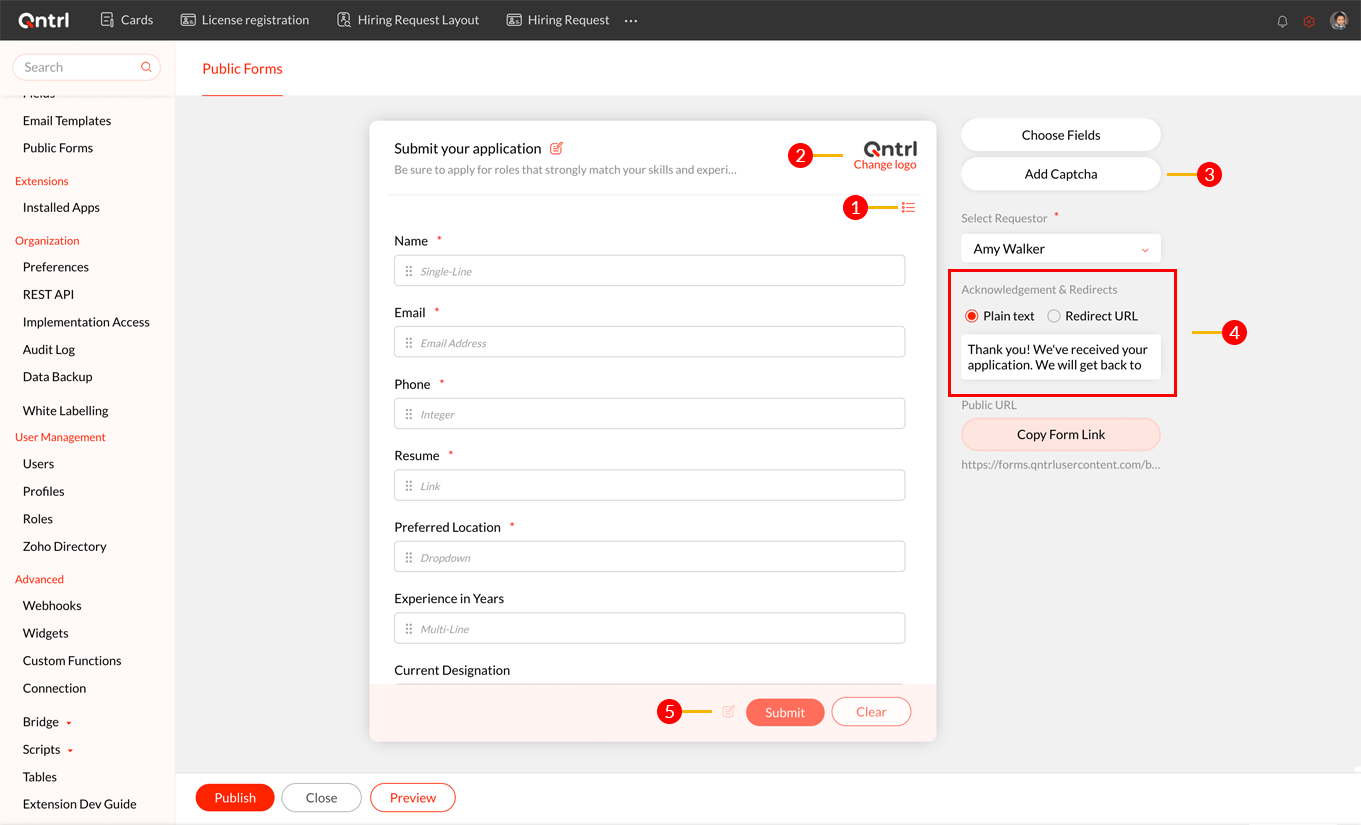This screenshot has height=825, width=1361.
Task: Click Choose Fields button
Action: pyautogui.click(x=1061, y=135)
